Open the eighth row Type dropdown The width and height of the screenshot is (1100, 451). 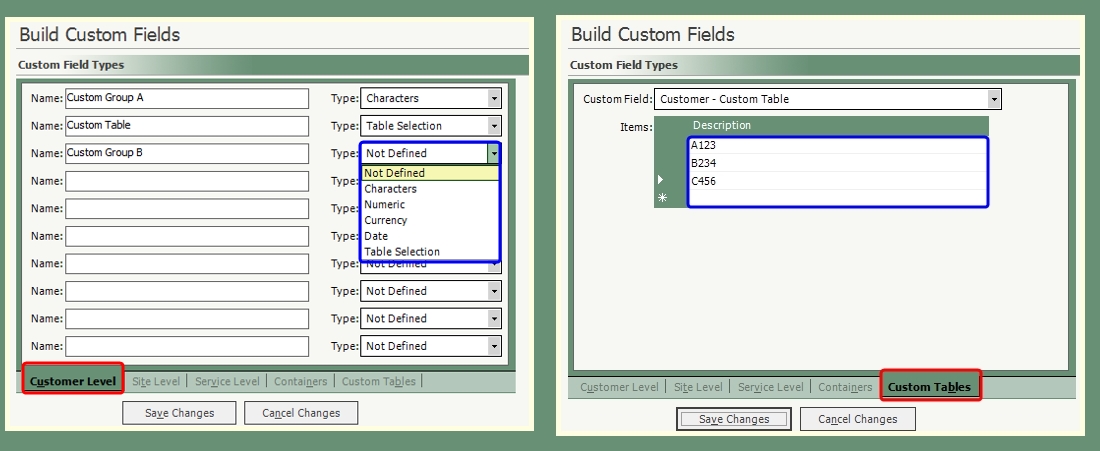click(x=494, y=291)
